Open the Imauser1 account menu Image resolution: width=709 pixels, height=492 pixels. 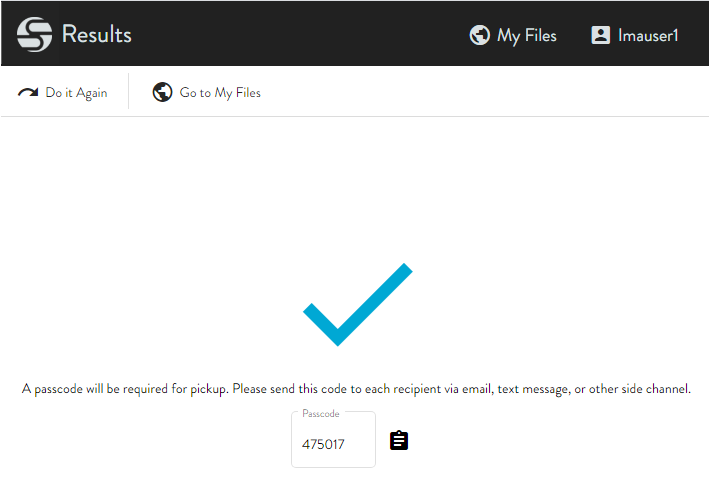click(648, 35)
